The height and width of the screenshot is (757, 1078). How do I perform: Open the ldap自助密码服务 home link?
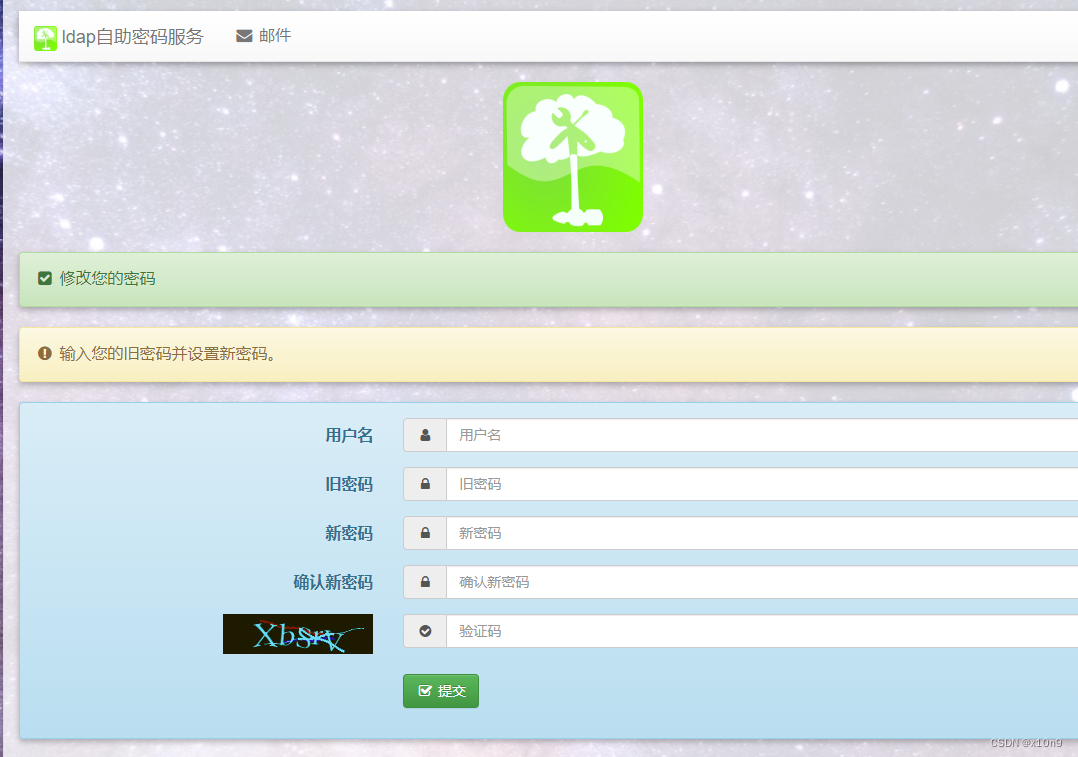tap(119, 37)
